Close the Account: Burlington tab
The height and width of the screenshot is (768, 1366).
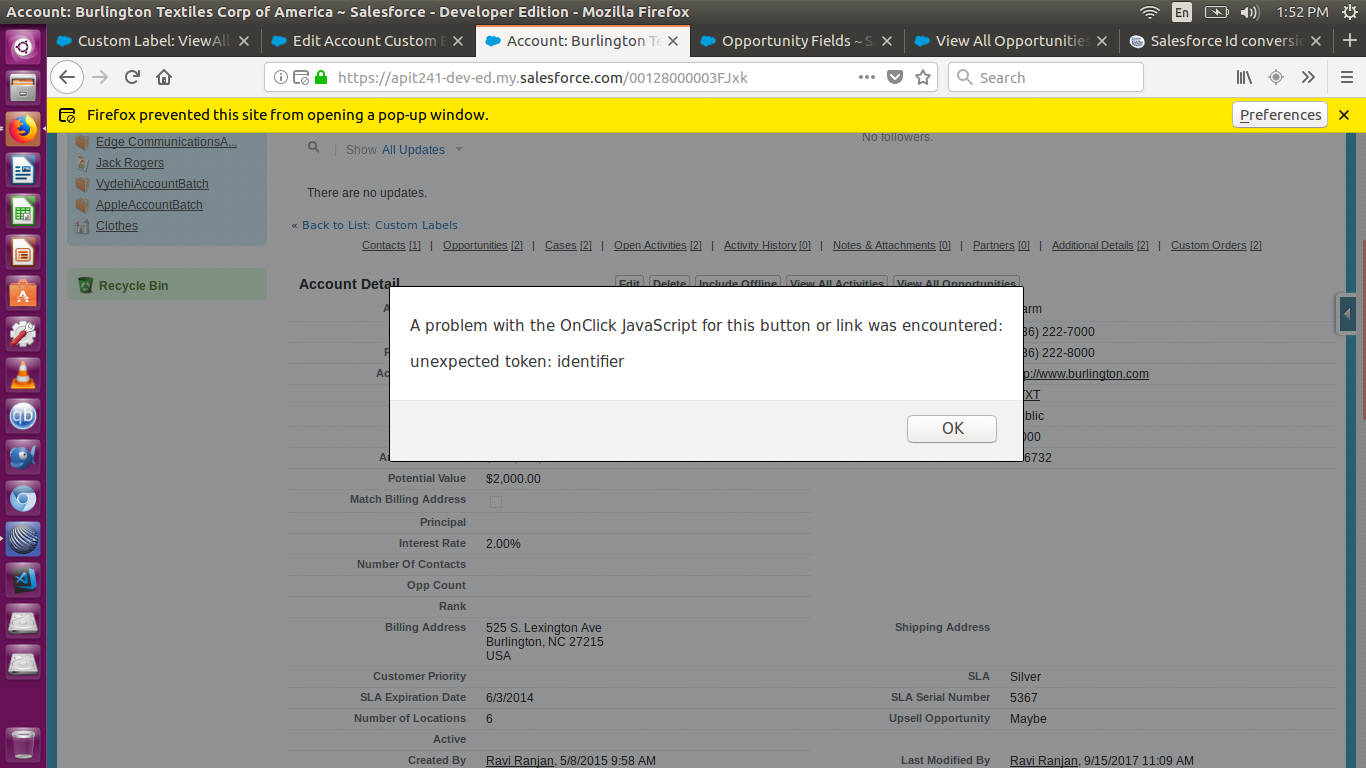coord(673,41)
